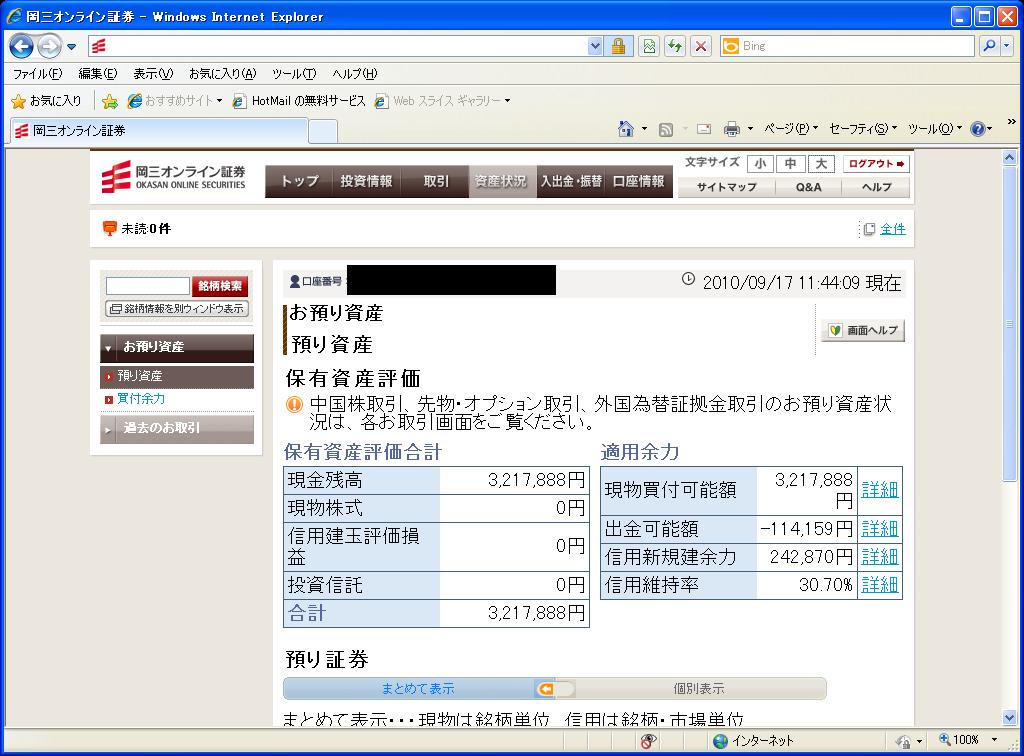The height and width of the screenshot is (756, 1024).
Task: Set font size to 小 (small)
Action: (x=761, y=164)
